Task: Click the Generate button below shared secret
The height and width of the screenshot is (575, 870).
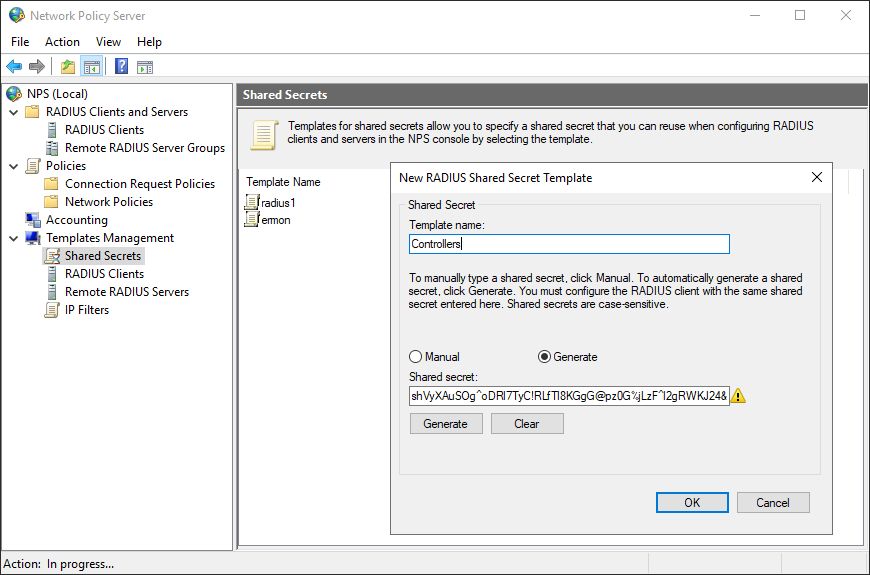Action: (x=446, y=424)
